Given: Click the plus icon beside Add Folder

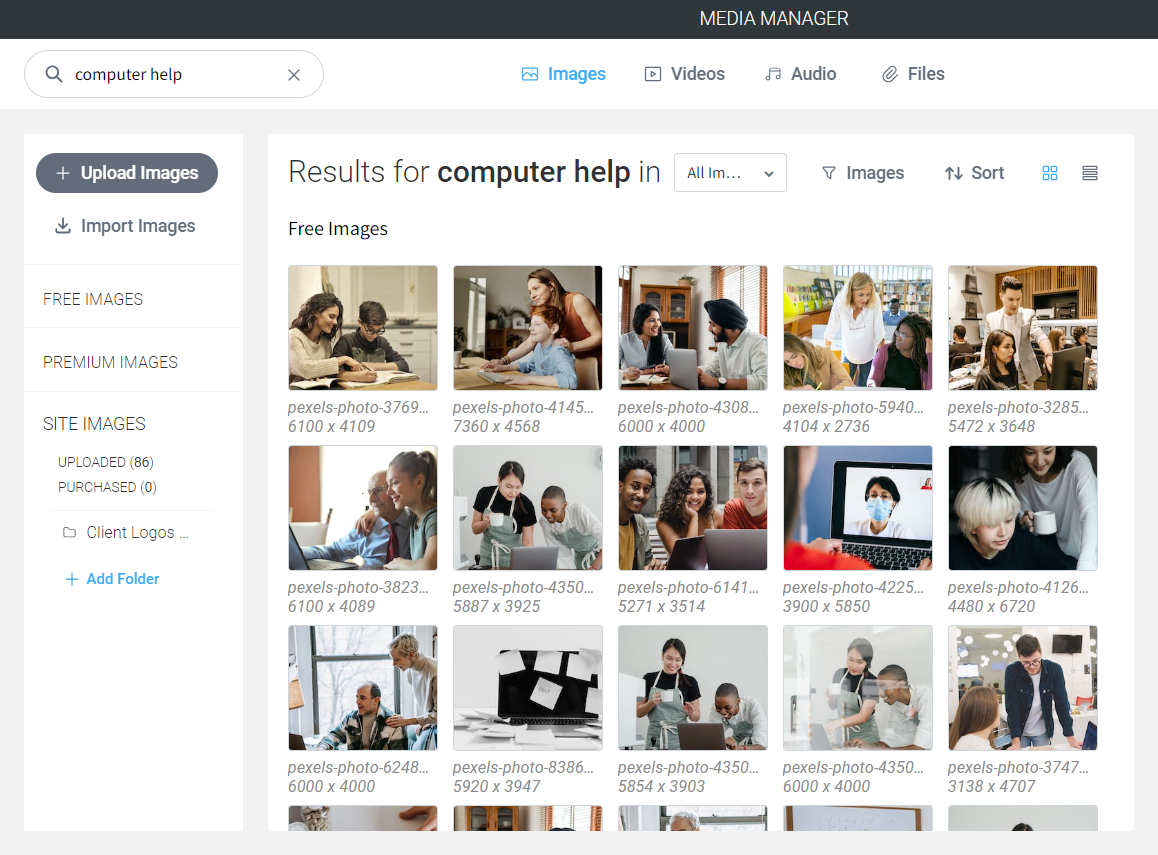Looking at the screenshot, I should click(72, 579).
